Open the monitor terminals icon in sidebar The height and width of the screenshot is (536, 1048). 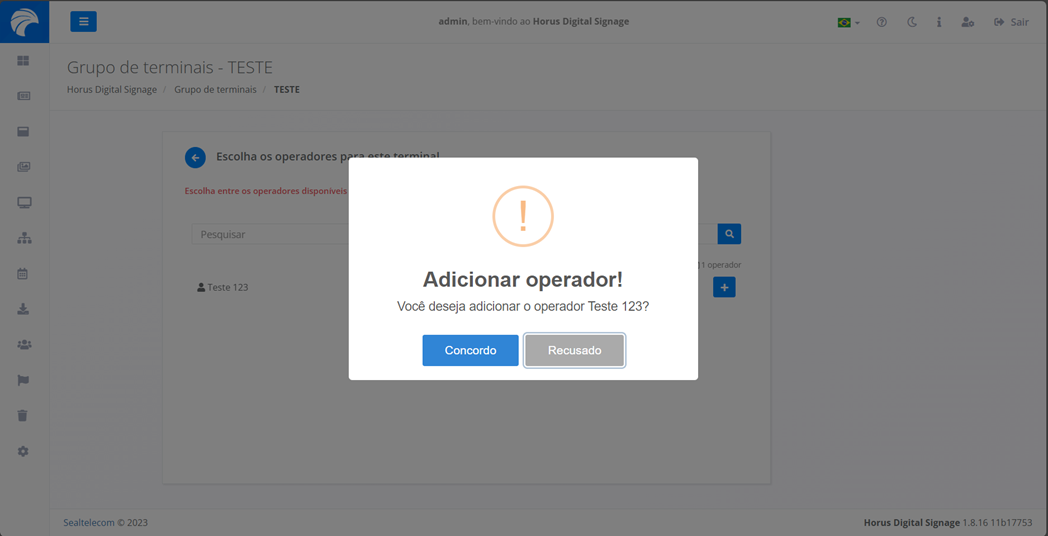(x=24, y=203)
